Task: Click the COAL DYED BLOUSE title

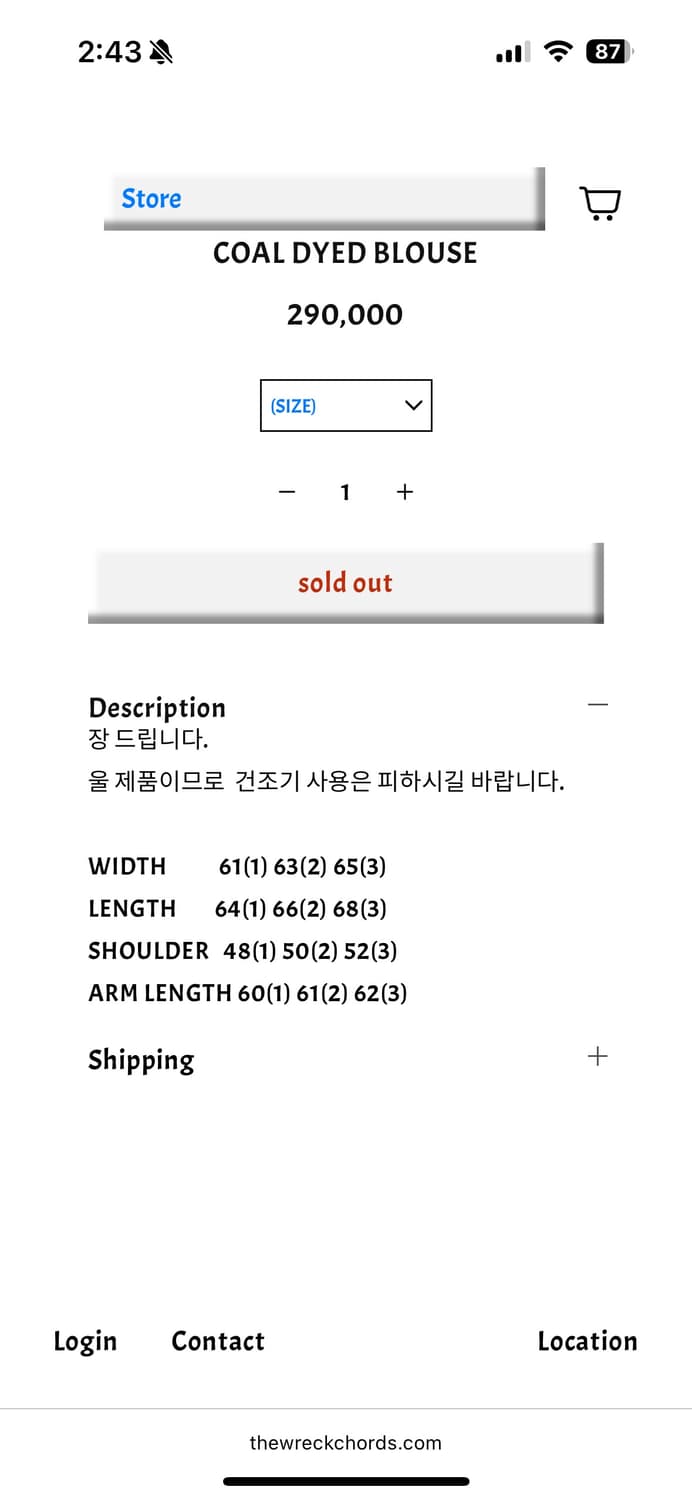Action: click(346, 253)
